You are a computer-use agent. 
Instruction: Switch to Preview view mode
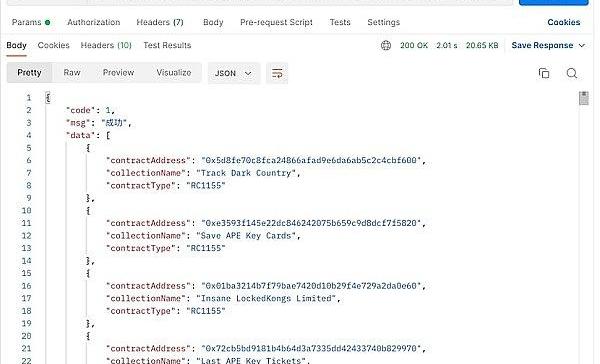click(x=118, y=73)
